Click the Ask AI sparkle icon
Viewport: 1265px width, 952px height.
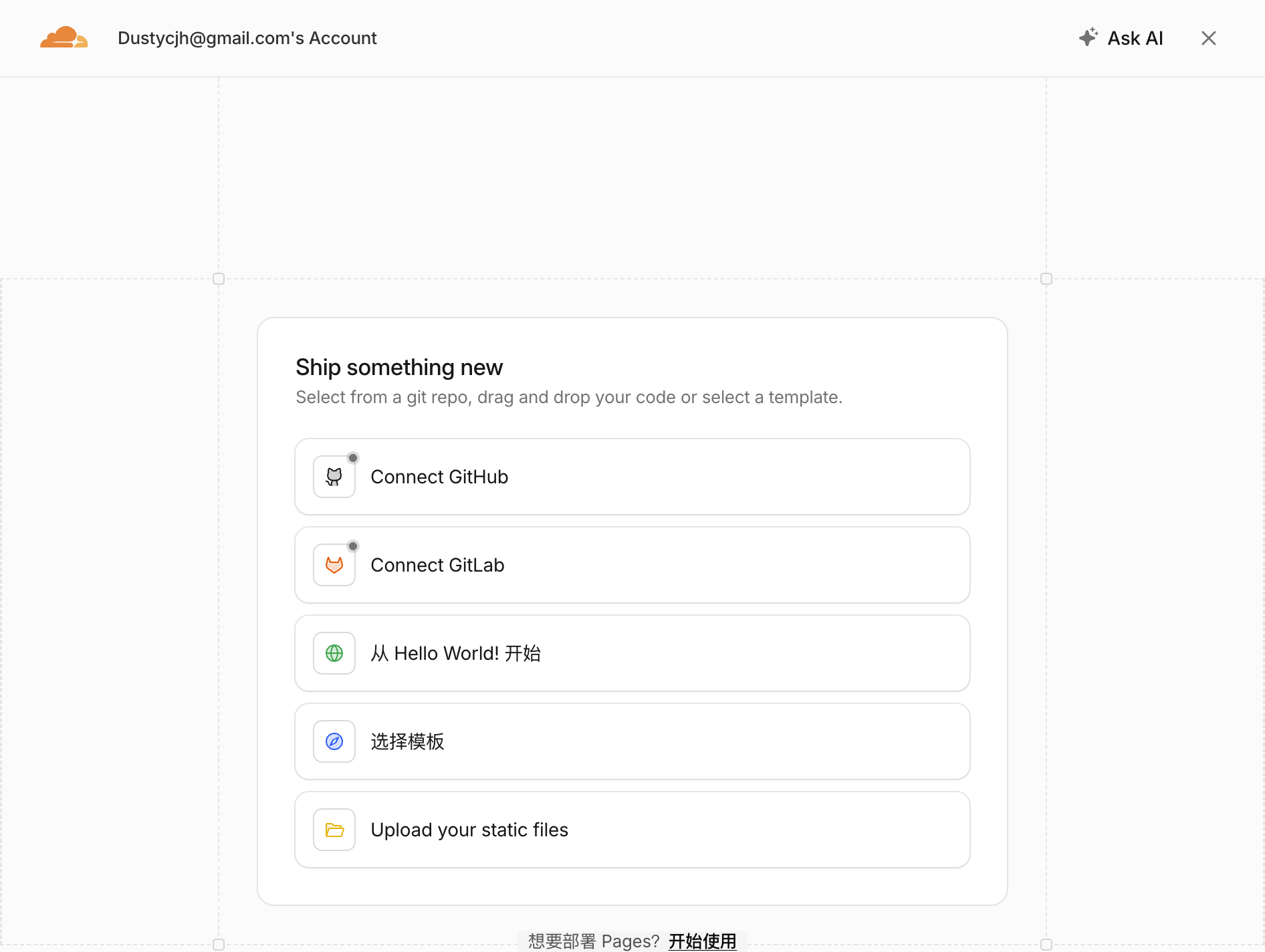pyautogui.click(x=1088, y=37)
